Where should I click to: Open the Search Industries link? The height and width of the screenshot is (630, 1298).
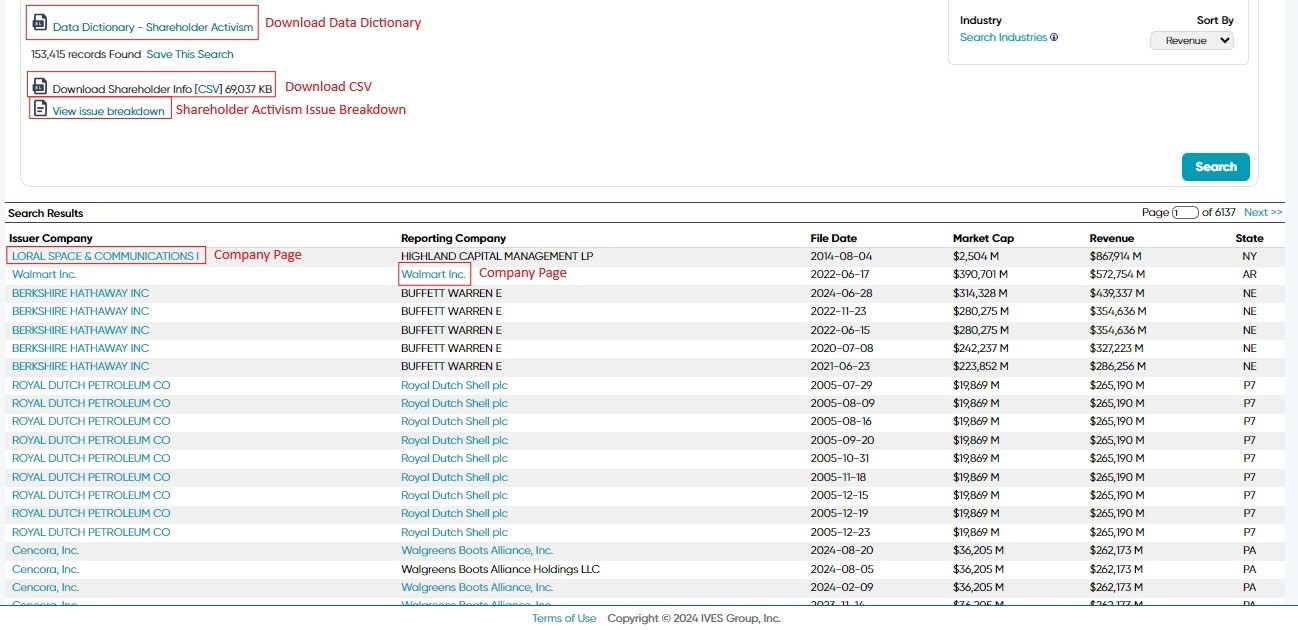[1003, 38]
